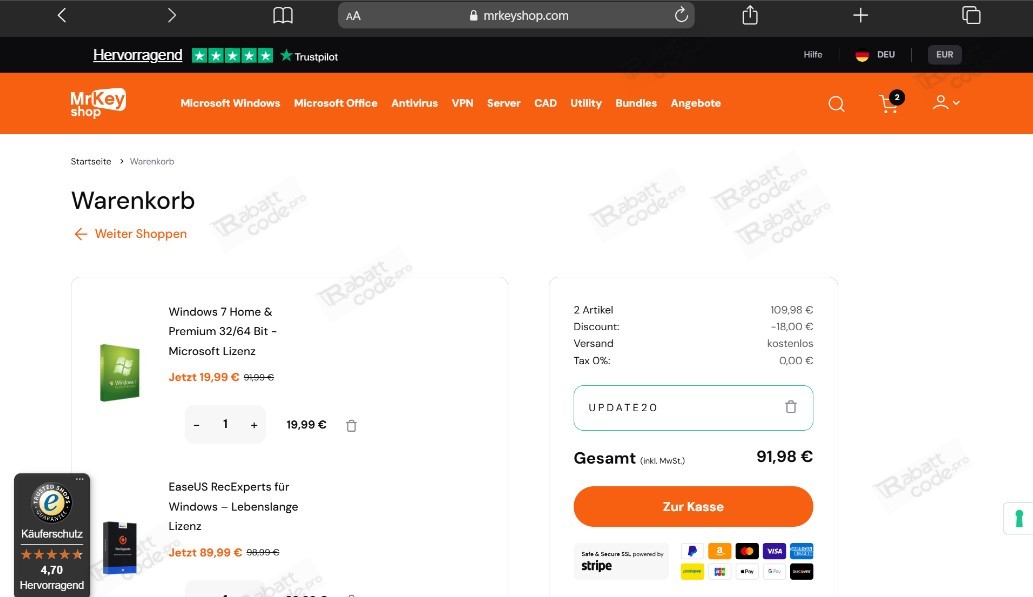Click the Discount -18,00 € value
Image resolution: width=1033 pixels, height=597 pixels.
coord(792,327)
